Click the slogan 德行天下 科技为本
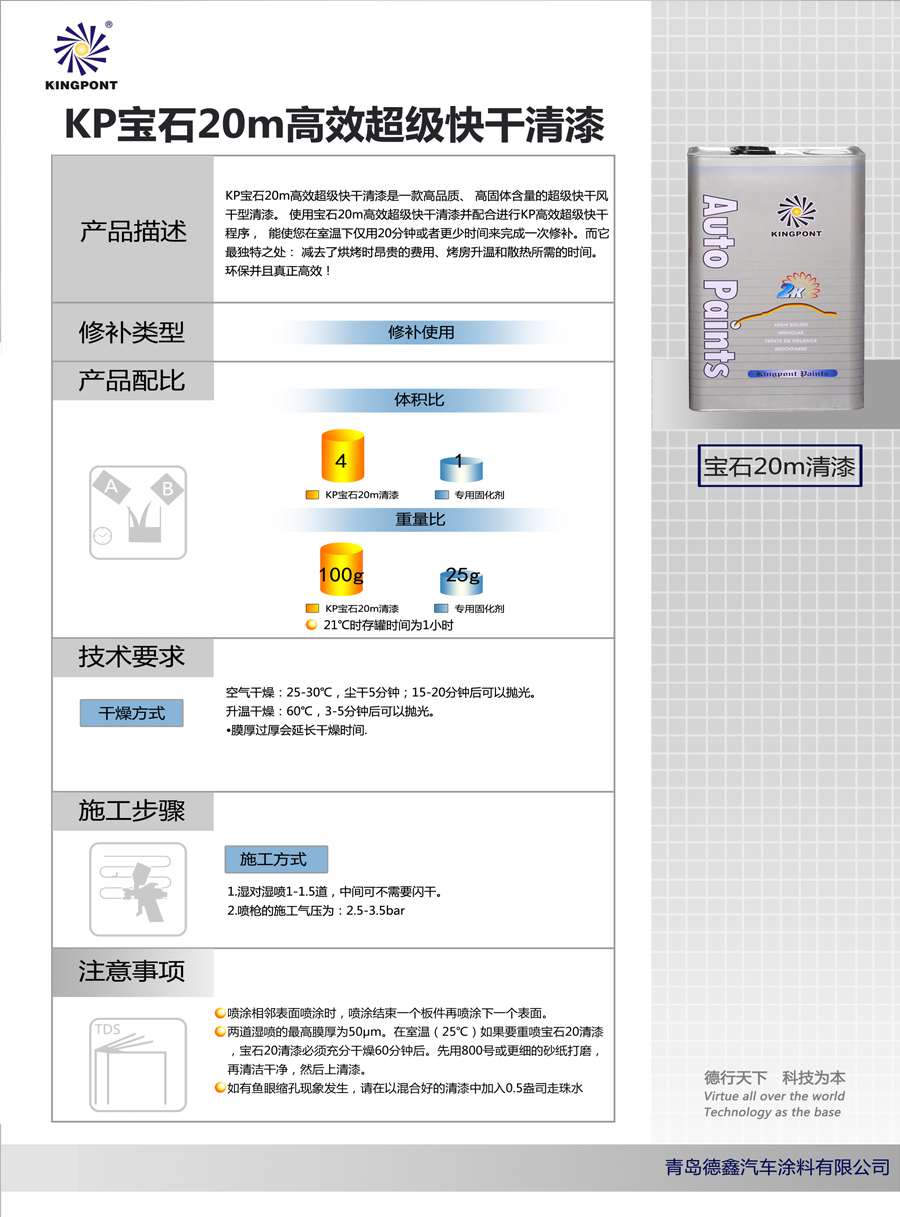 (x=774, y=1077)
